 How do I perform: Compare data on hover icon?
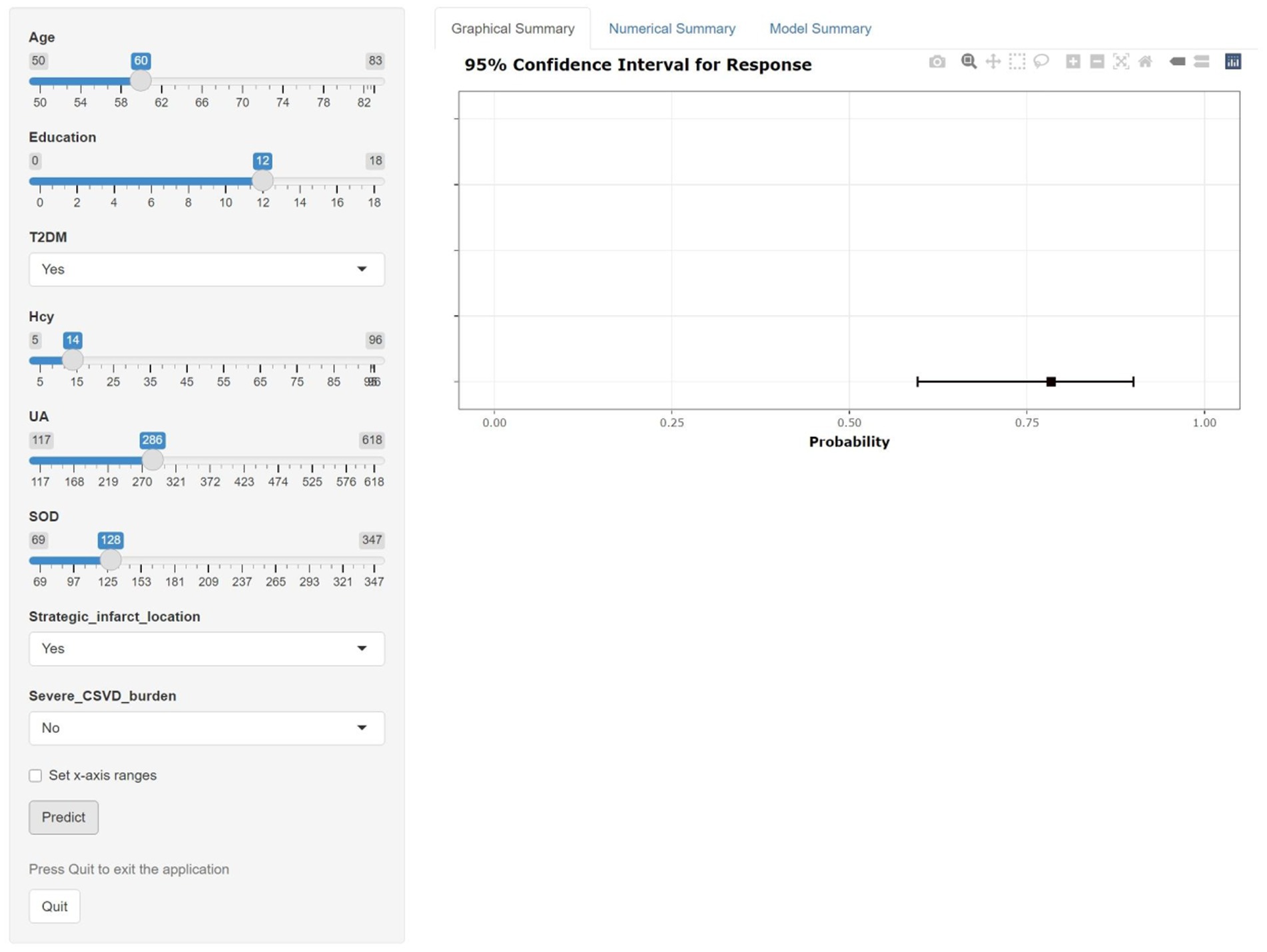[x=1202, y=62]
